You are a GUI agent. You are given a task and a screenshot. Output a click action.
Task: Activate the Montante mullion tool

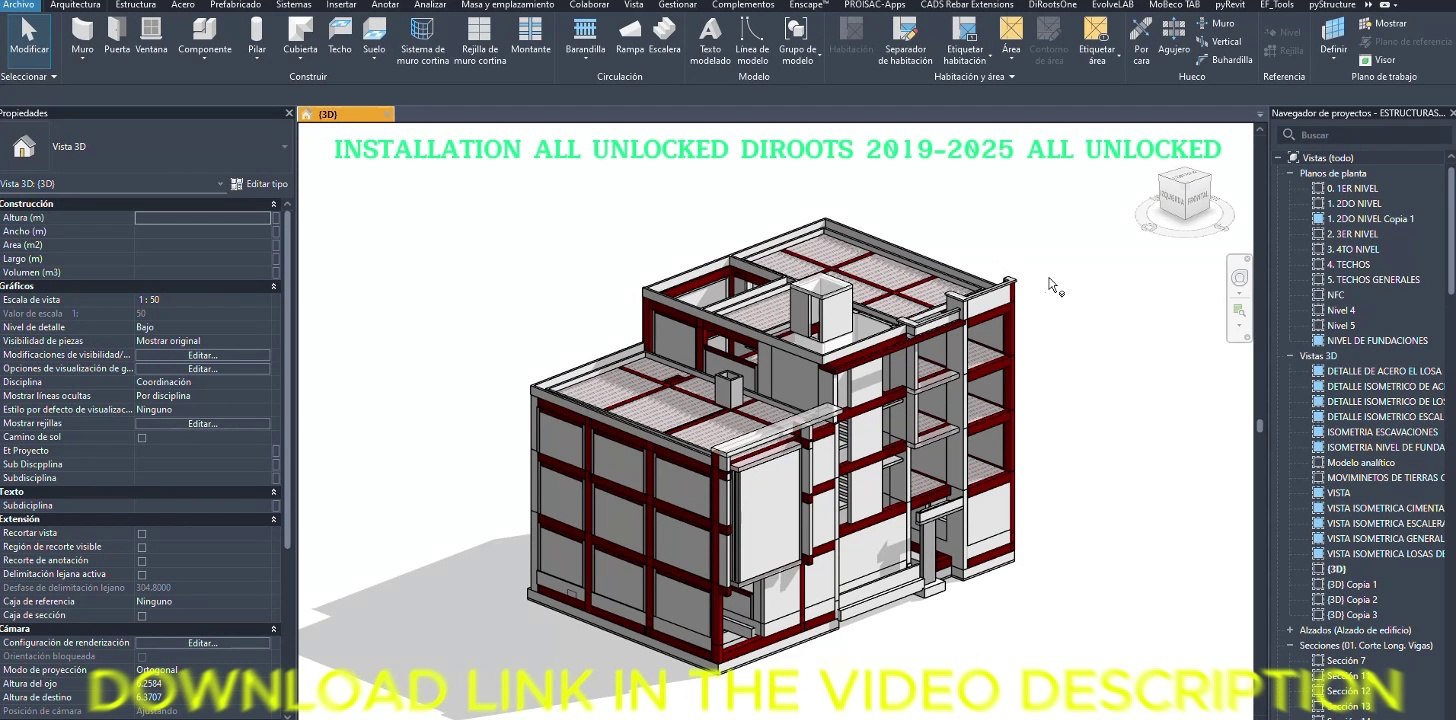[x=530, y=37]
